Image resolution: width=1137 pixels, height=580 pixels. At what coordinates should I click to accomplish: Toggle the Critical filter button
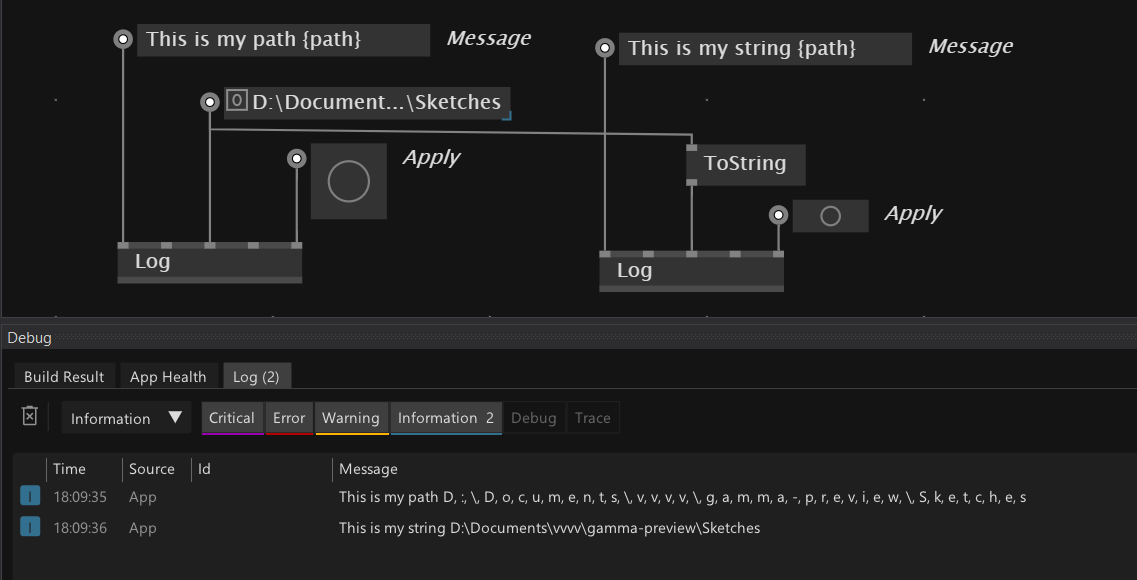click(232, 418)
